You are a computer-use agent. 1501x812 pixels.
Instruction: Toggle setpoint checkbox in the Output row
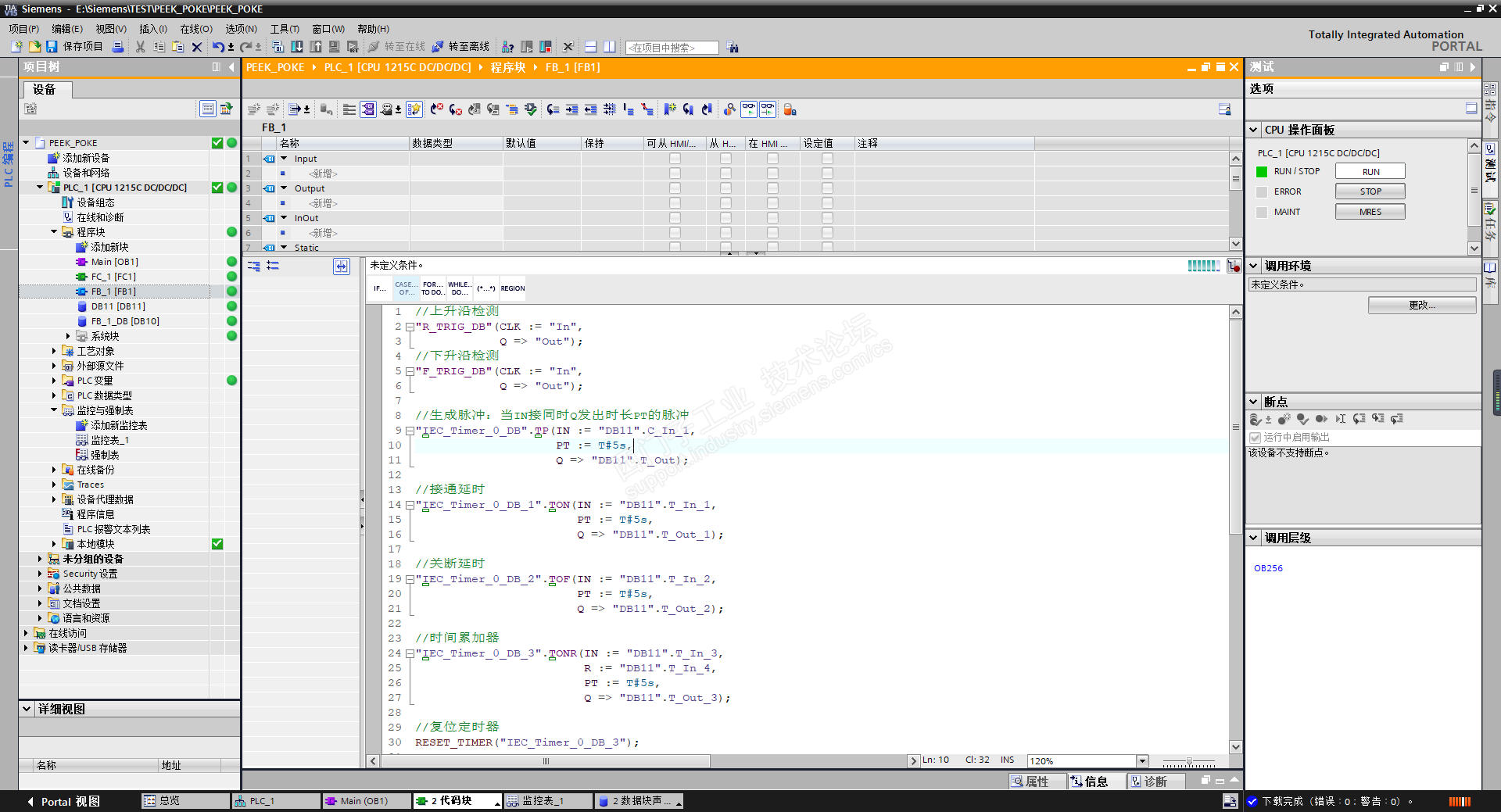827,188
